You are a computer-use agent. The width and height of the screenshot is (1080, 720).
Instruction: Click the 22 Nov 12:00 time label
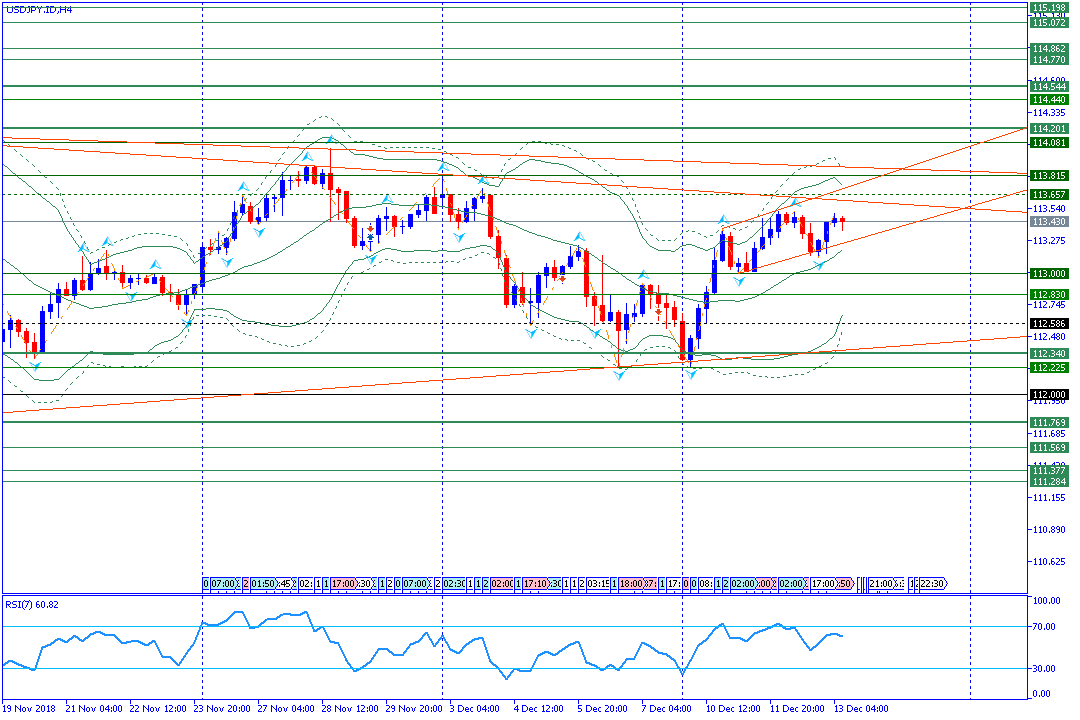click(x=158, y=709)
